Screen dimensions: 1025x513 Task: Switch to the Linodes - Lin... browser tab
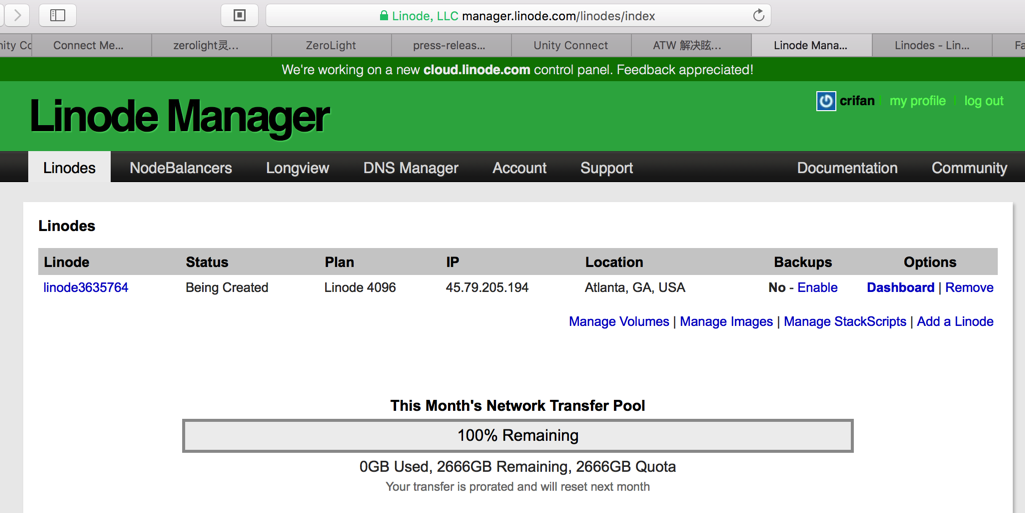[x=932, y=45]
